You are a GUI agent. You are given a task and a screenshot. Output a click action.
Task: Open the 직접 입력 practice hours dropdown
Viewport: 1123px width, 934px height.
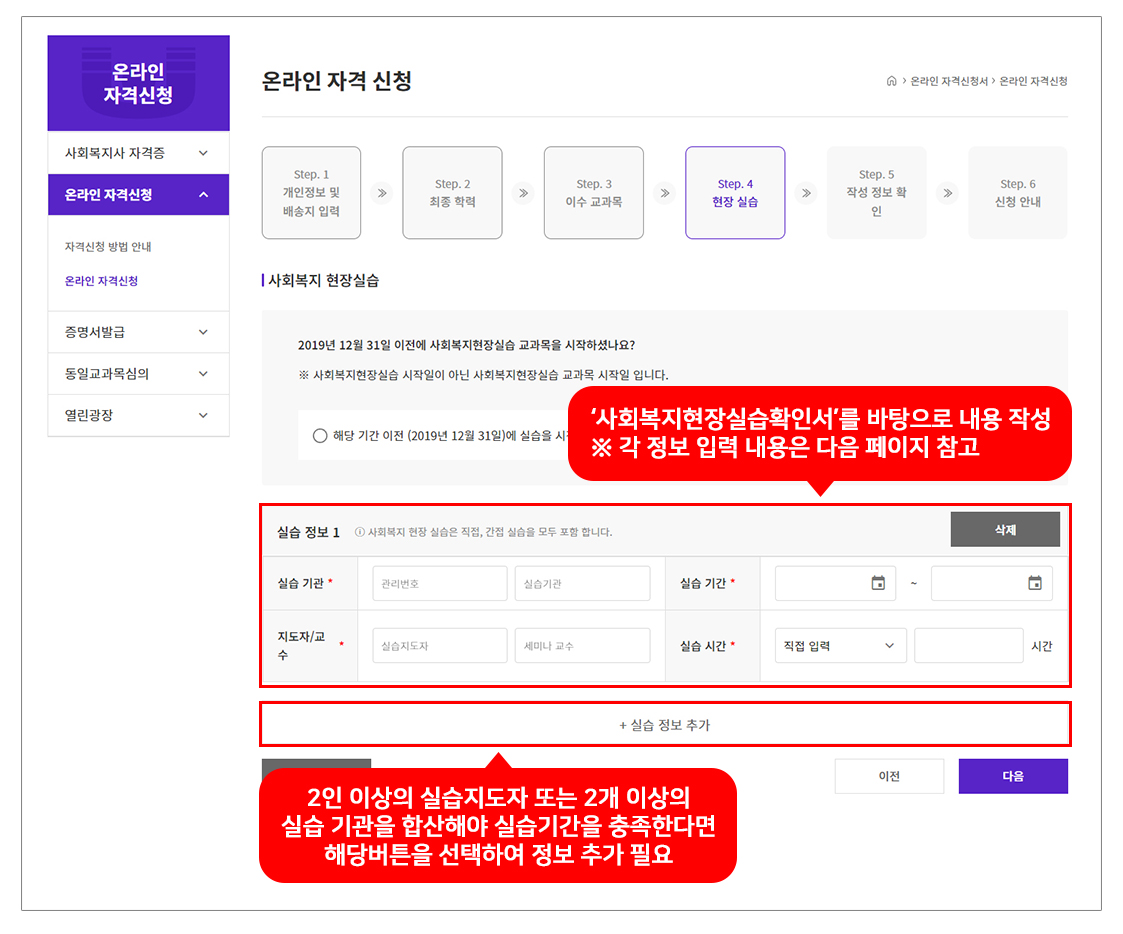(x=840, y=646)
